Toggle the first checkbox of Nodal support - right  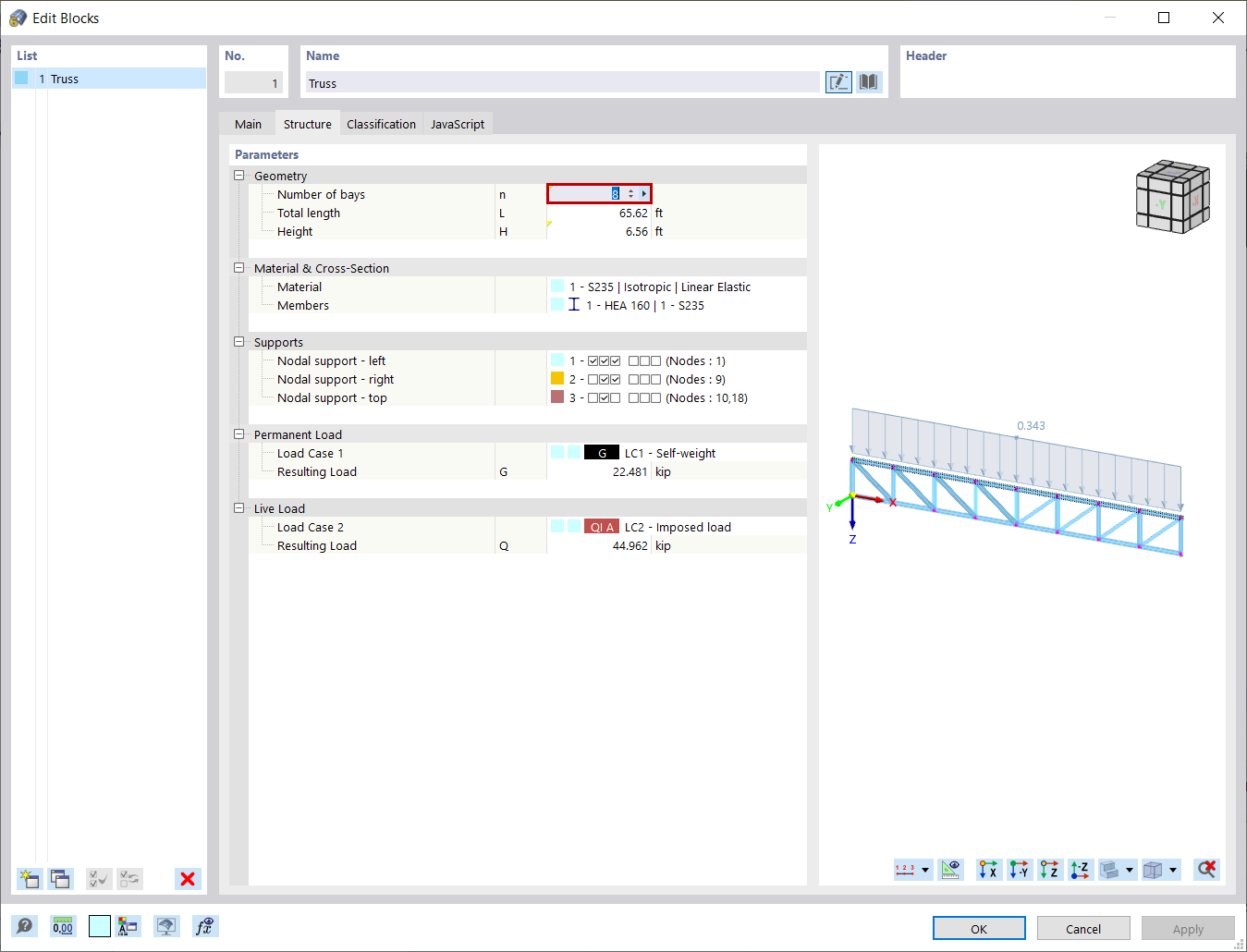[x=594, y=379]
